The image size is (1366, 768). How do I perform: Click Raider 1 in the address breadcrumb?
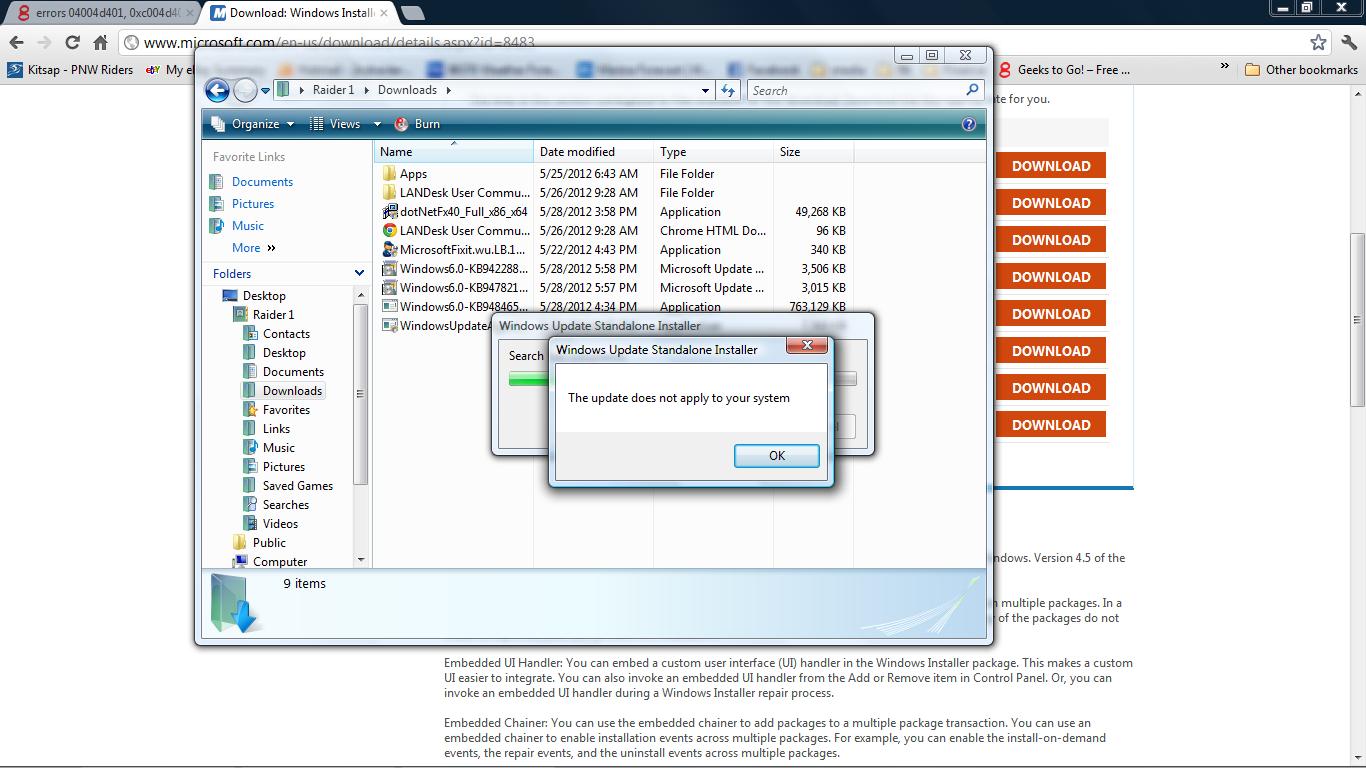pyautogui.click(x=333, y=90)
